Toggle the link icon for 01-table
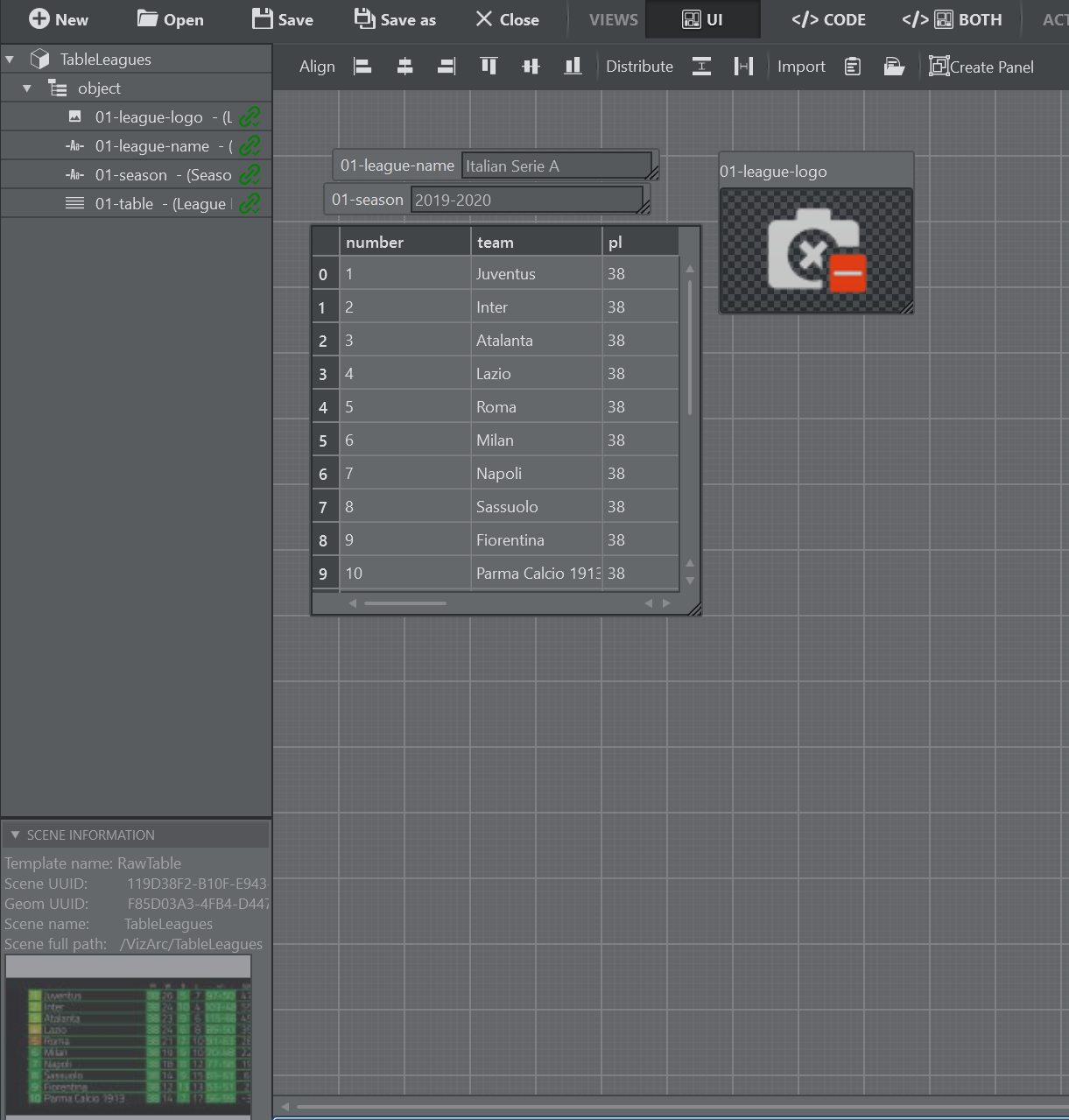Screen dimensions: 1069x1120 pyautogui.click(x=250, y=204)
